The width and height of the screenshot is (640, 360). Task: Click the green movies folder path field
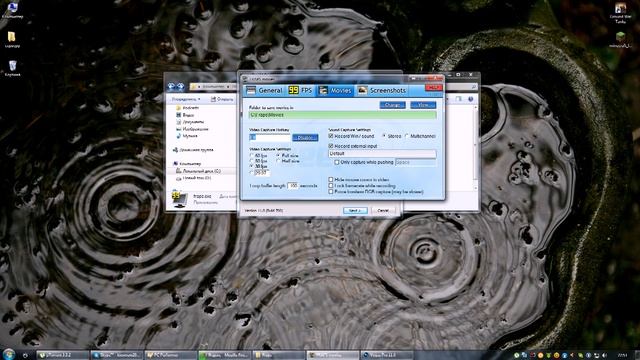coord(342,115)
